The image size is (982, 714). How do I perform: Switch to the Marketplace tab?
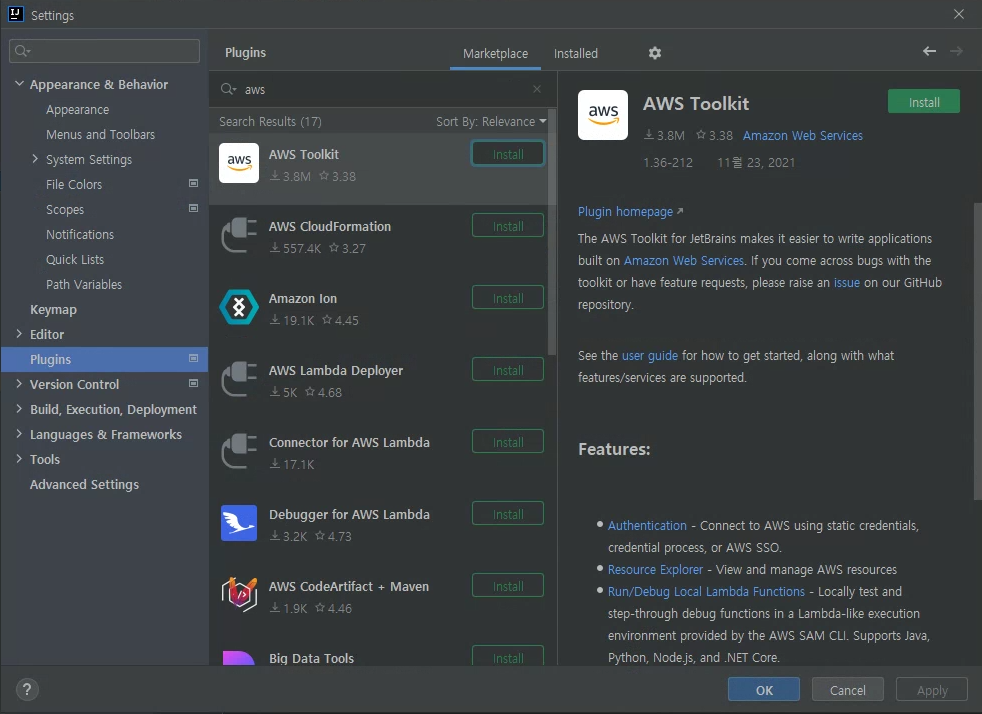point(495,54)
